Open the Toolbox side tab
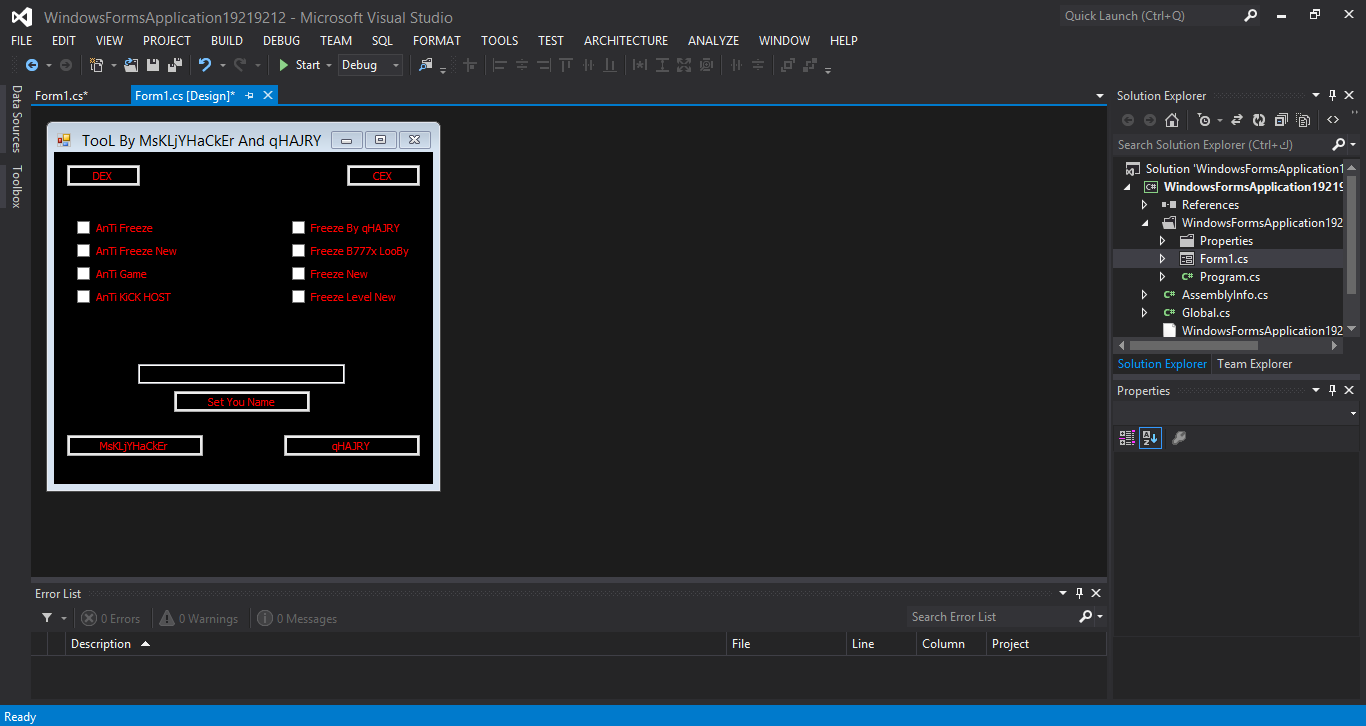This screenshot has height=726, width=1366. pos(17,187)
